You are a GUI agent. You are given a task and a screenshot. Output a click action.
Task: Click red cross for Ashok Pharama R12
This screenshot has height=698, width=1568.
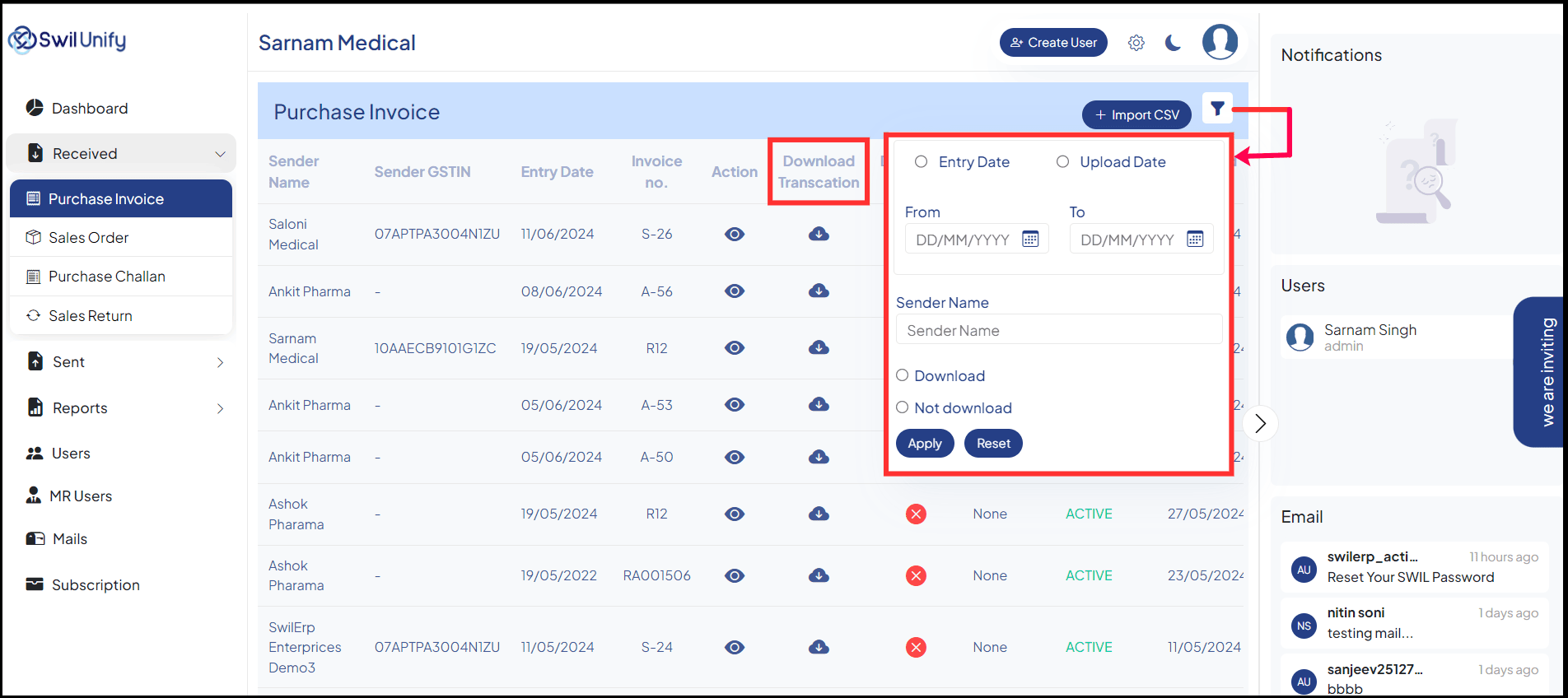pos(916,514)
